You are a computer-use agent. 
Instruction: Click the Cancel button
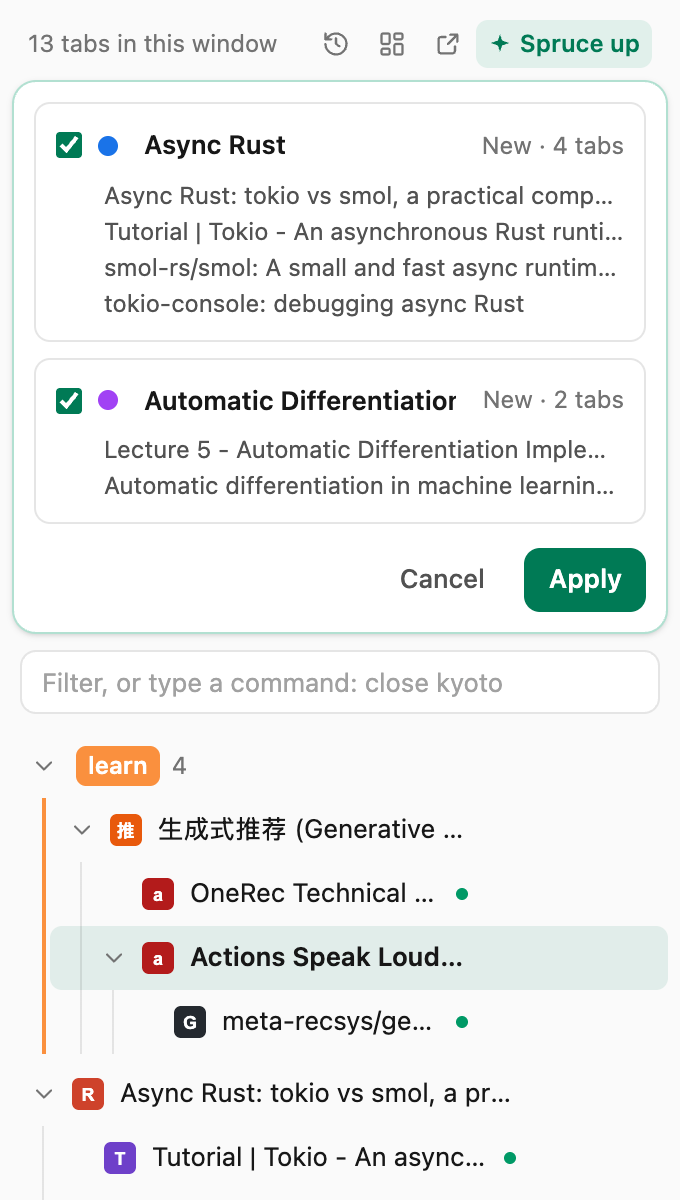tap(442, 580)
